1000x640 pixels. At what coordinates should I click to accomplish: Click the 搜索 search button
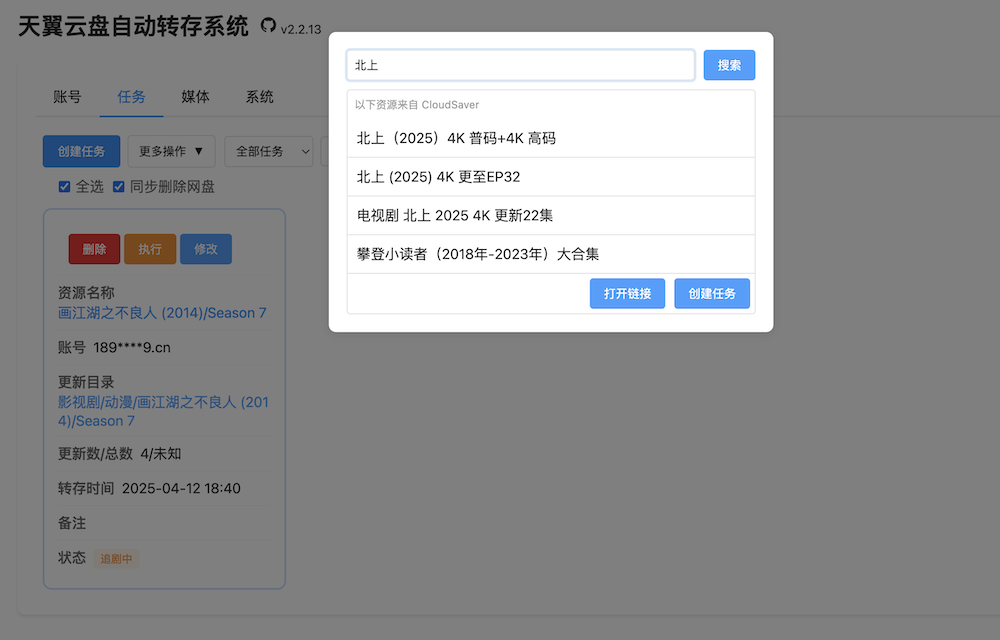click(729, 65)
